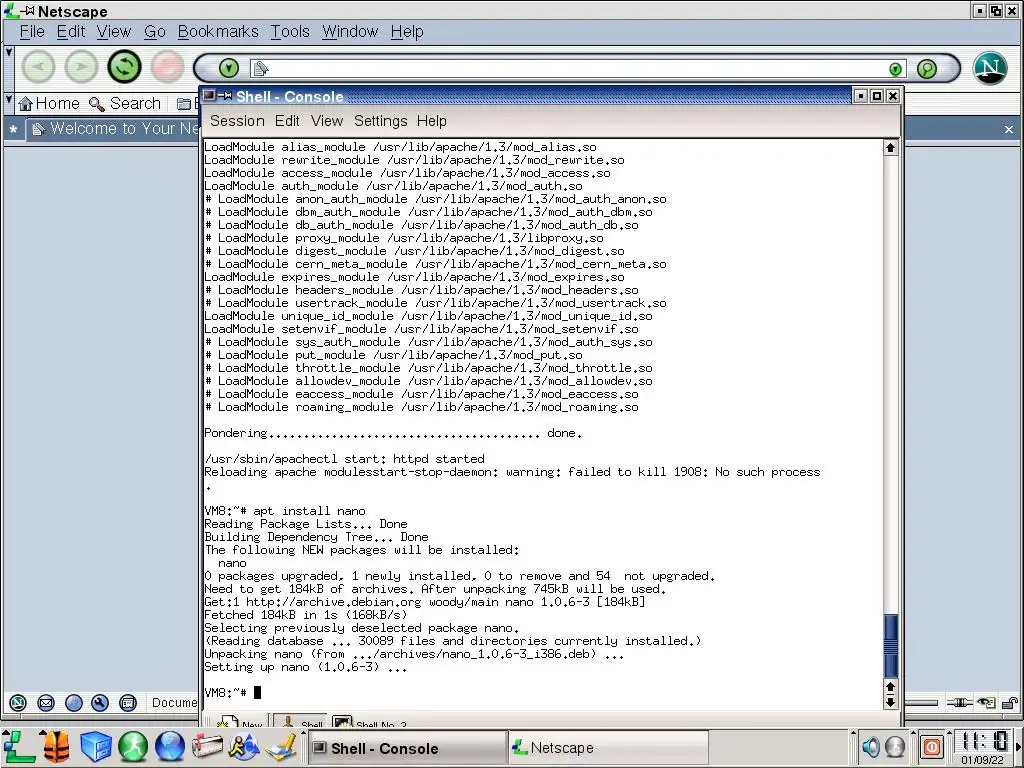1024x768 pixels.
Task: Click the eye-shaped status bar icon in Netscape
Action: [986, 703]
